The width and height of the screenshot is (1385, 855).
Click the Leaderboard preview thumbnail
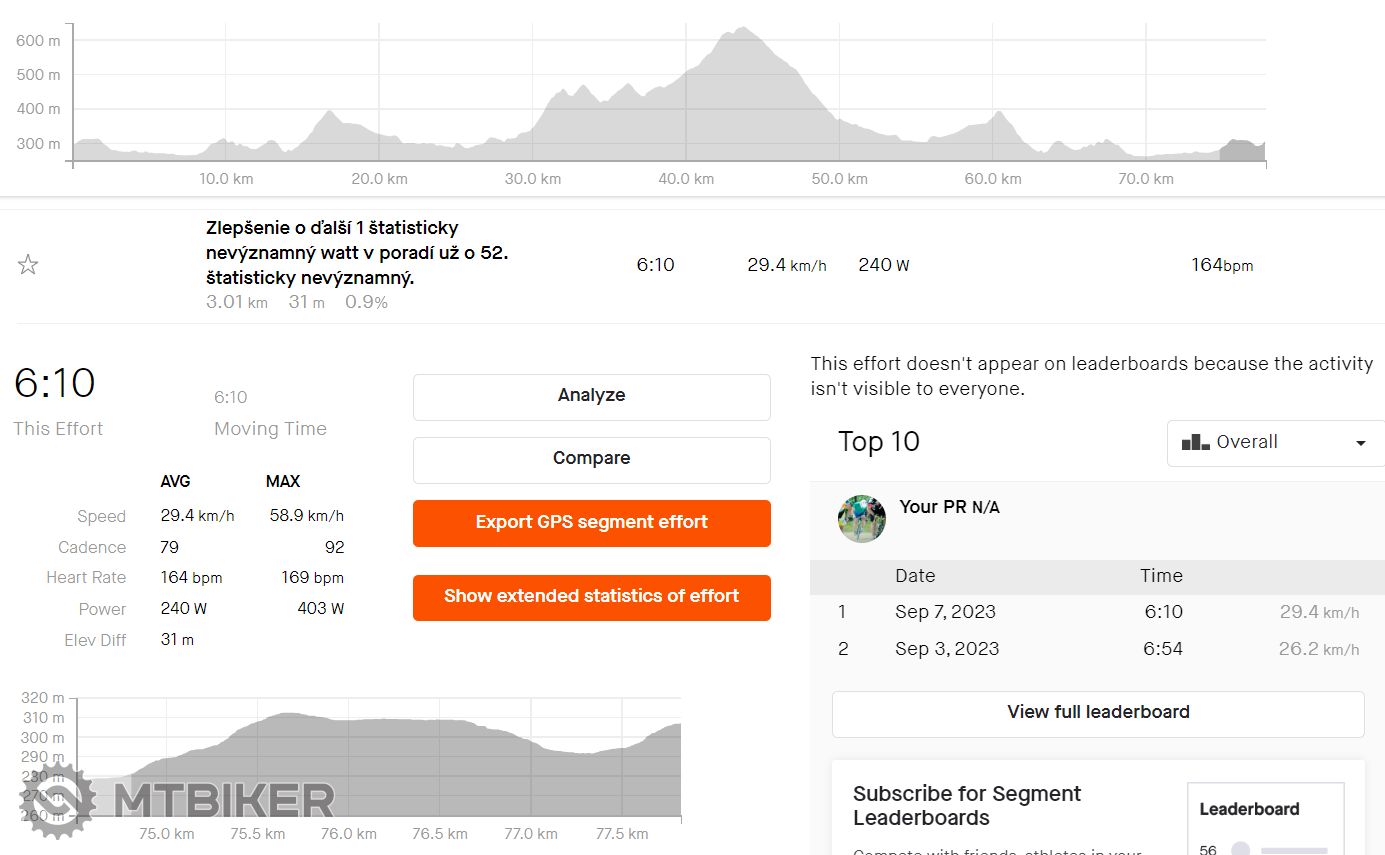1265,820
